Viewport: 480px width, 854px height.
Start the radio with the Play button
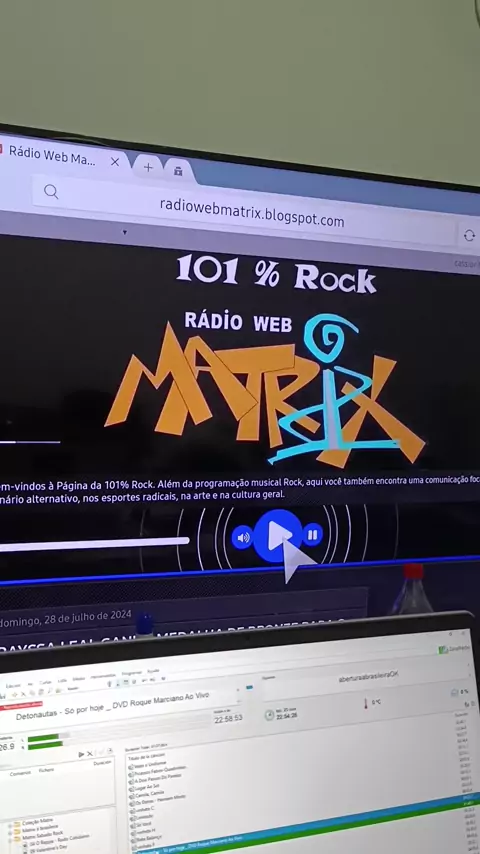coord(277,536)
